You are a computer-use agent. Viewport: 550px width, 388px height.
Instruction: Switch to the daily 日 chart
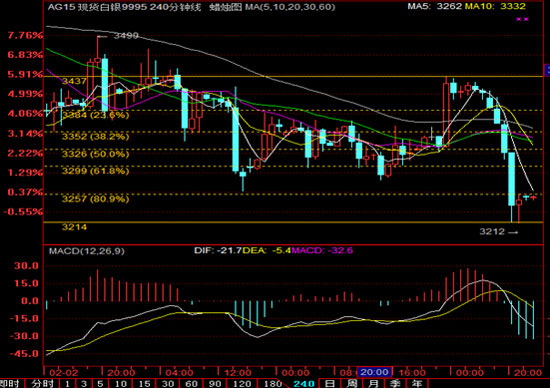(329, 383)
